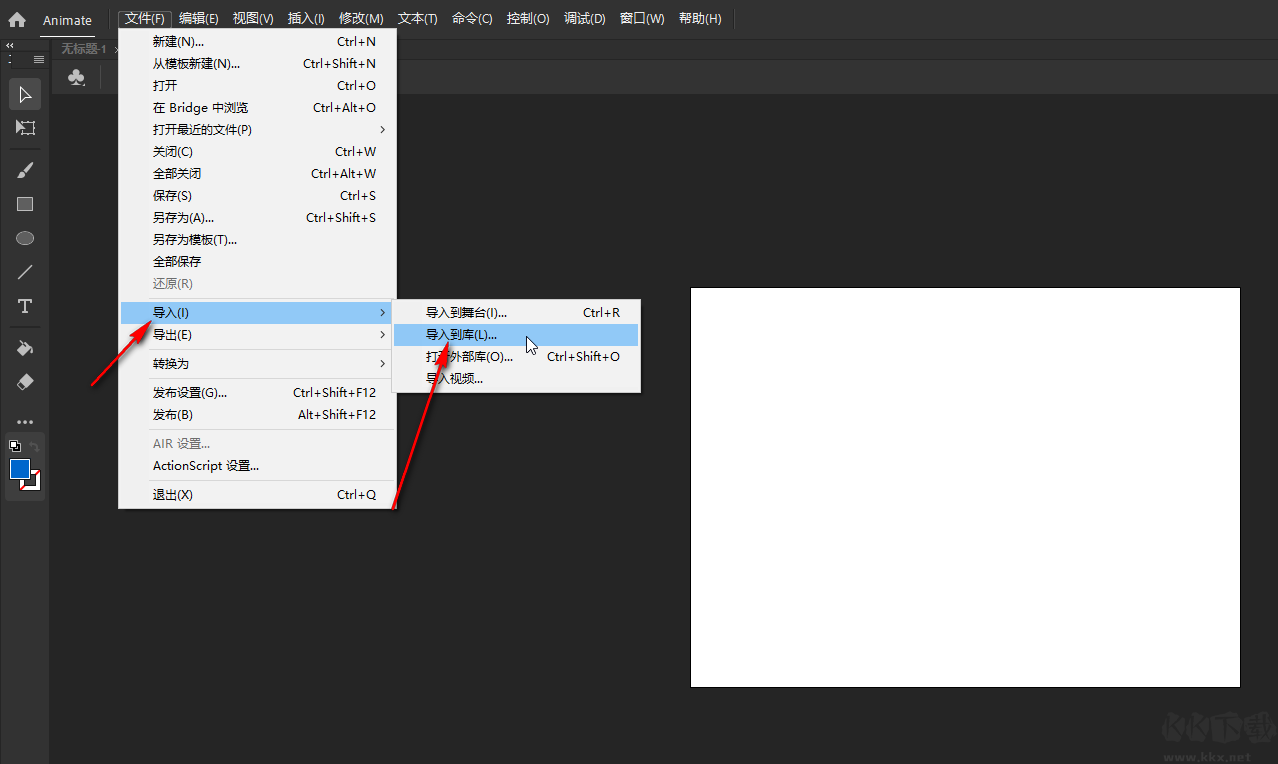
Task: Choose the Text tool
Action: tap(24, 306)
